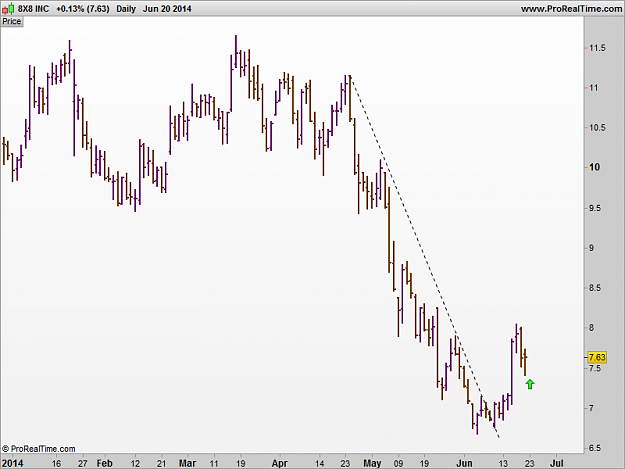The width and height of the screenshot is (625, 469).
Task: Click the 9.5 price axis label
Action: (x=594, y=208)
